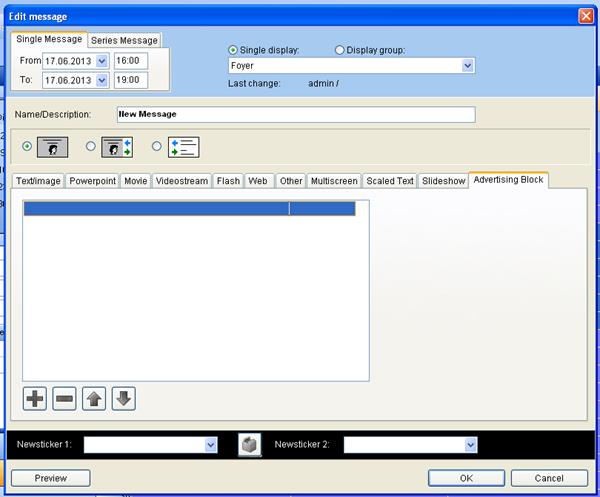Choose the third layout radio button
600x497 pixels.
coord(156,146)
